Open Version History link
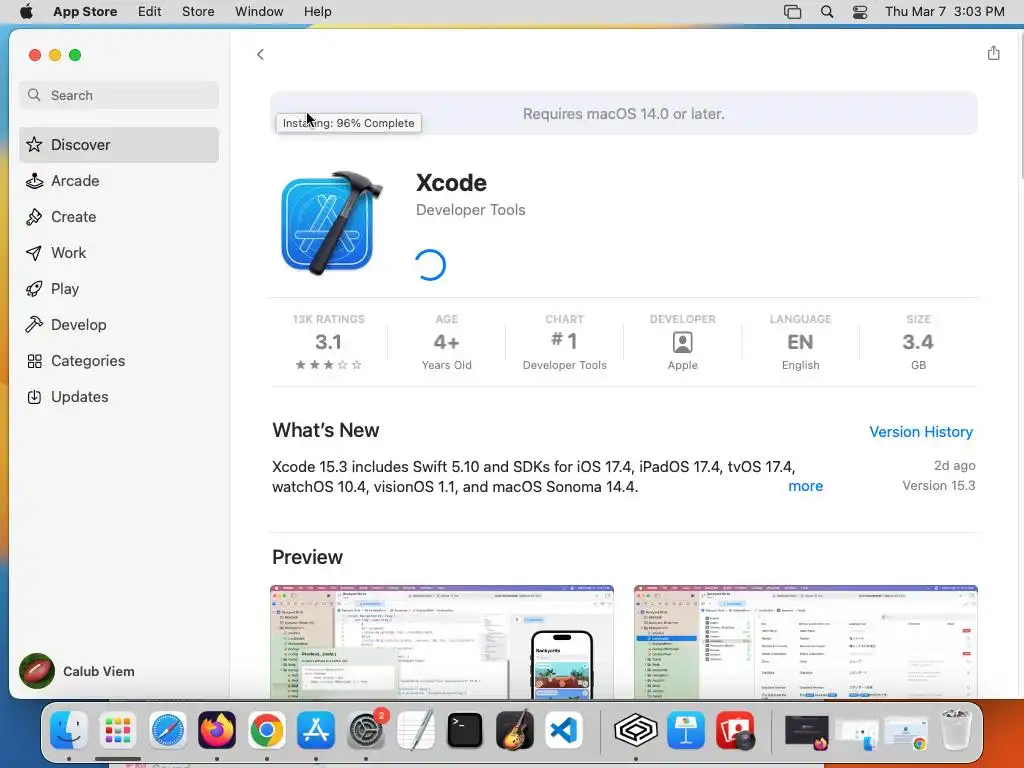Viewport: 1024px width, 768px height. 921,432
